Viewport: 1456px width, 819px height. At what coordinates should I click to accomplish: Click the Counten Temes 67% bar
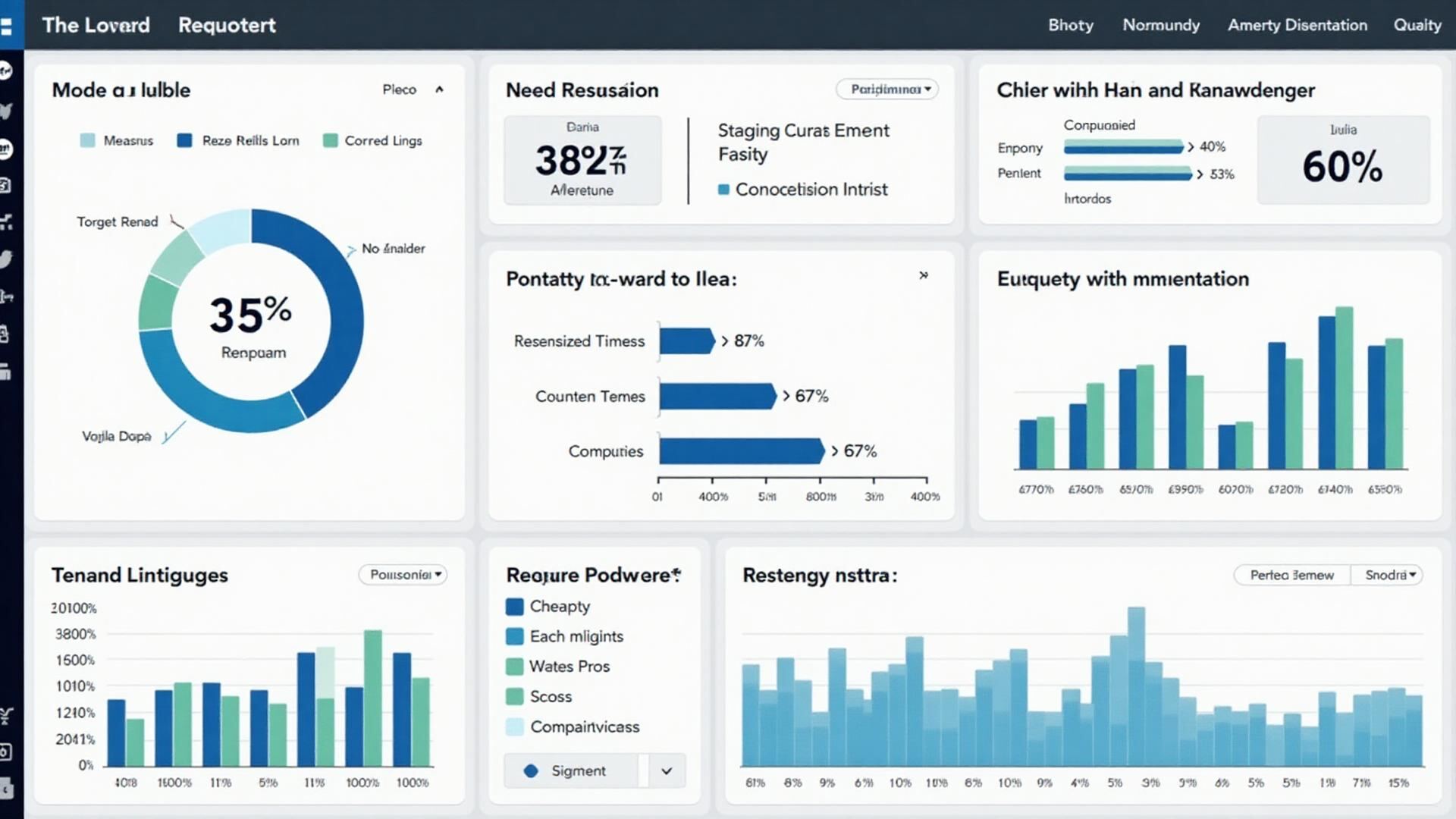718,396
